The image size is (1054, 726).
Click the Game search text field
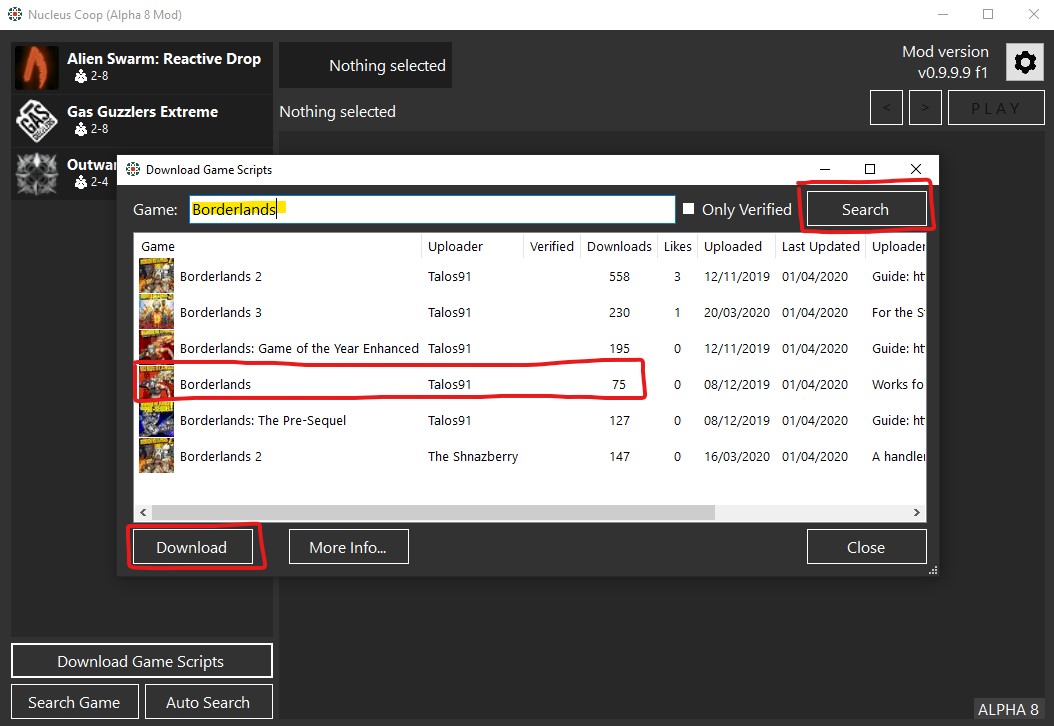pos(432,209)
